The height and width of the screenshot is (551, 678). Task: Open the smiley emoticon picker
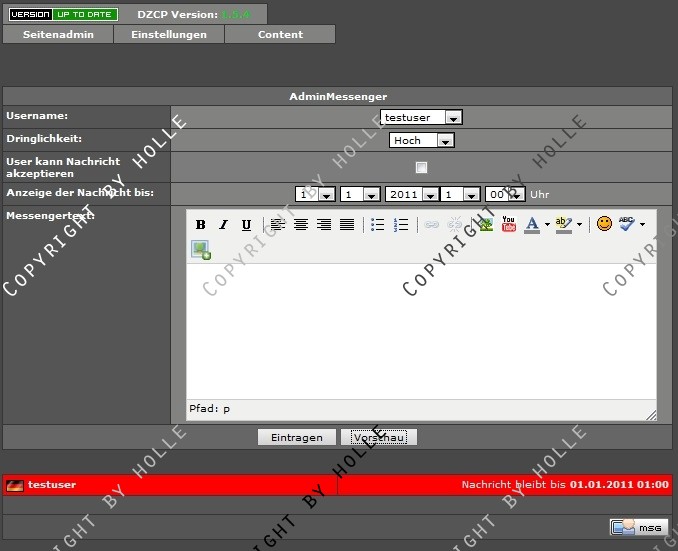tap(604, 225)
